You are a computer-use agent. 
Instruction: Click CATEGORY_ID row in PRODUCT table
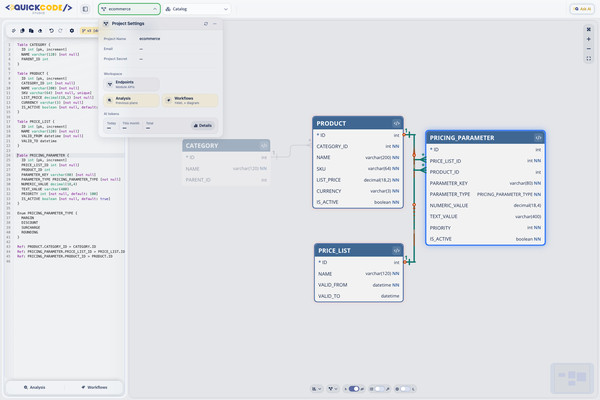[358, 146]
